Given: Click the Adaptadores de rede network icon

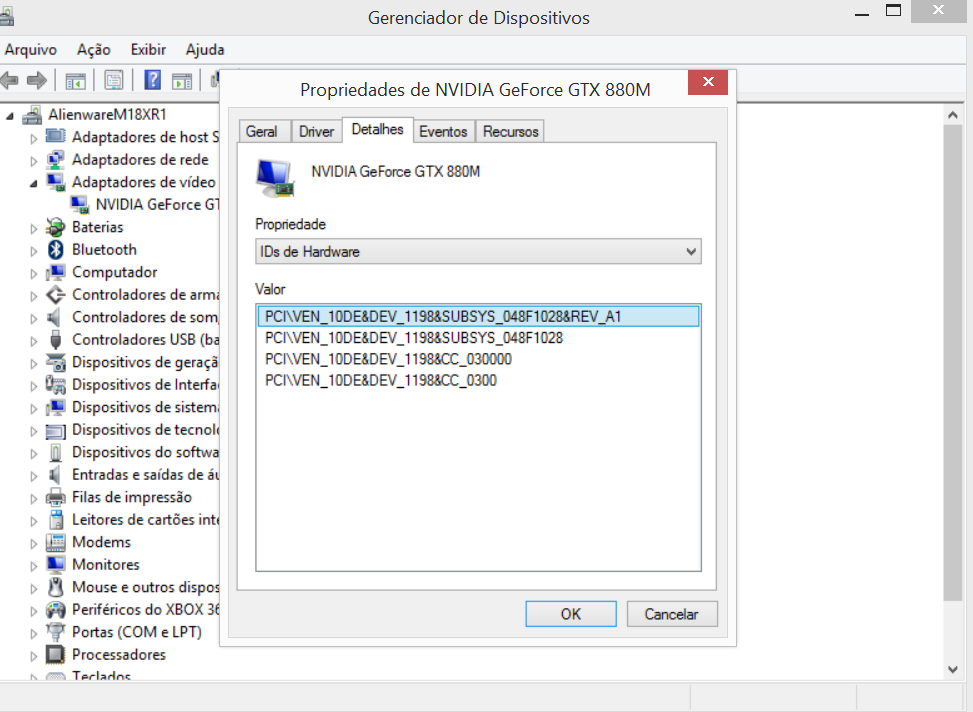Looking at the screenshot, I should [55, 160].
